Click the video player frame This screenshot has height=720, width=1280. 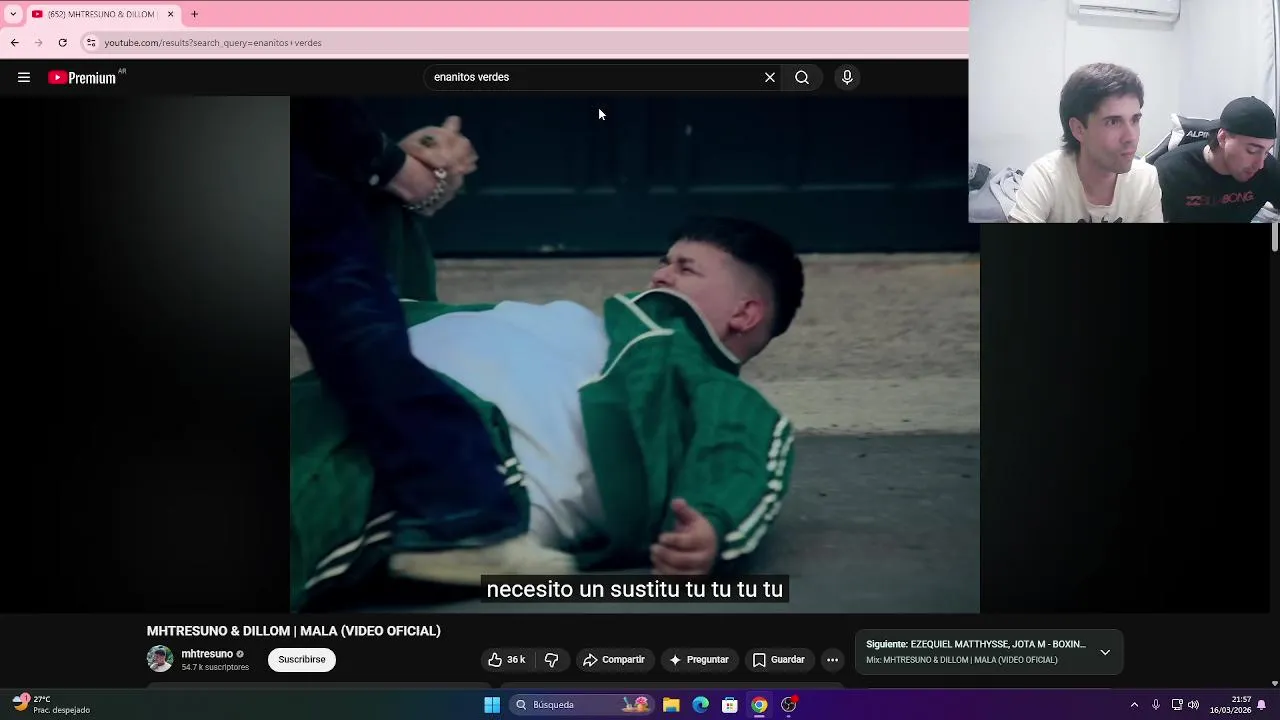click(635, 354)
